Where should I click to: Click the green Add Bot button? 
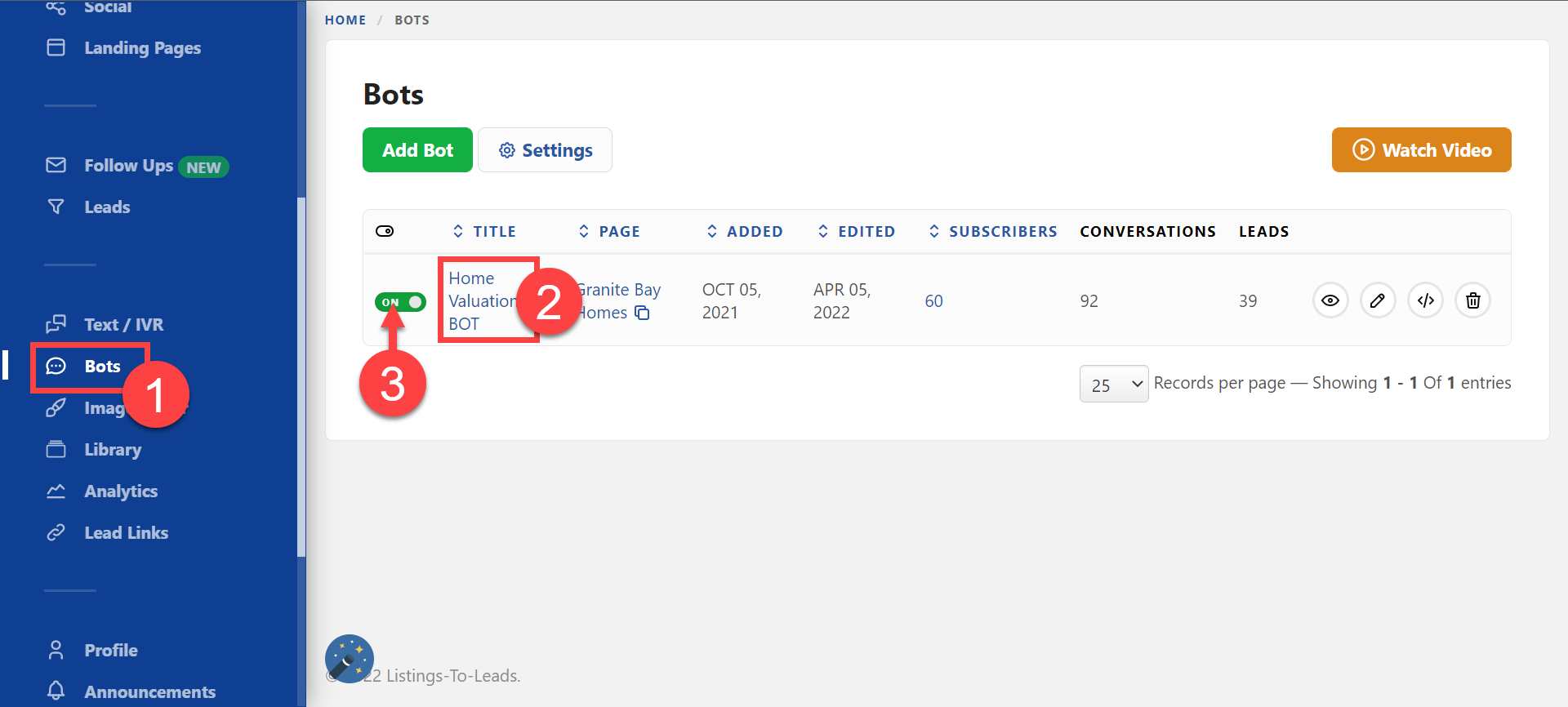(417, 150)
